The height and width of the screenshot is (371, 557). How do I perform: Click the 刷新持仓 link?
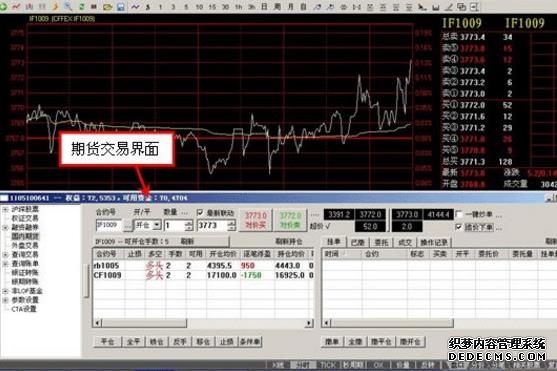(x=288, y=241)
